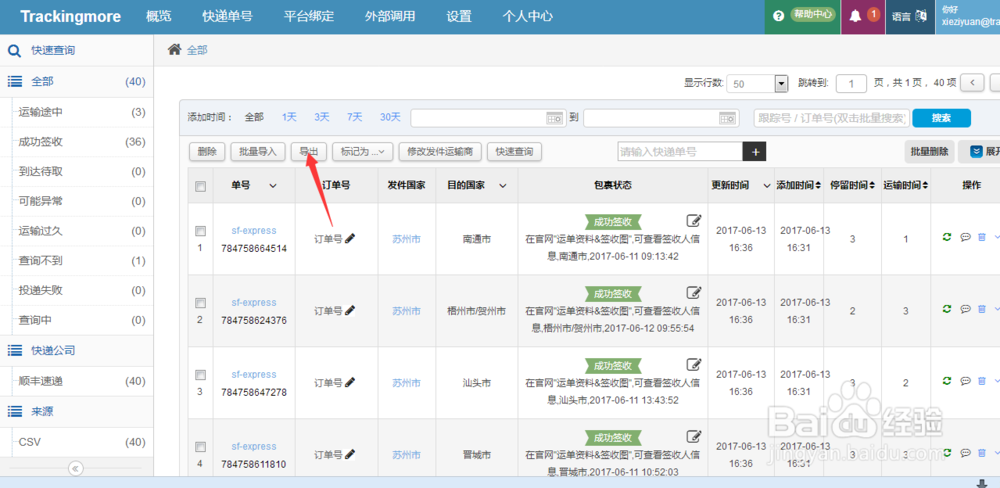Screen dimensions: 1000x488
Task: Open comment icon for row 784758624376
Action: [966, 309]
